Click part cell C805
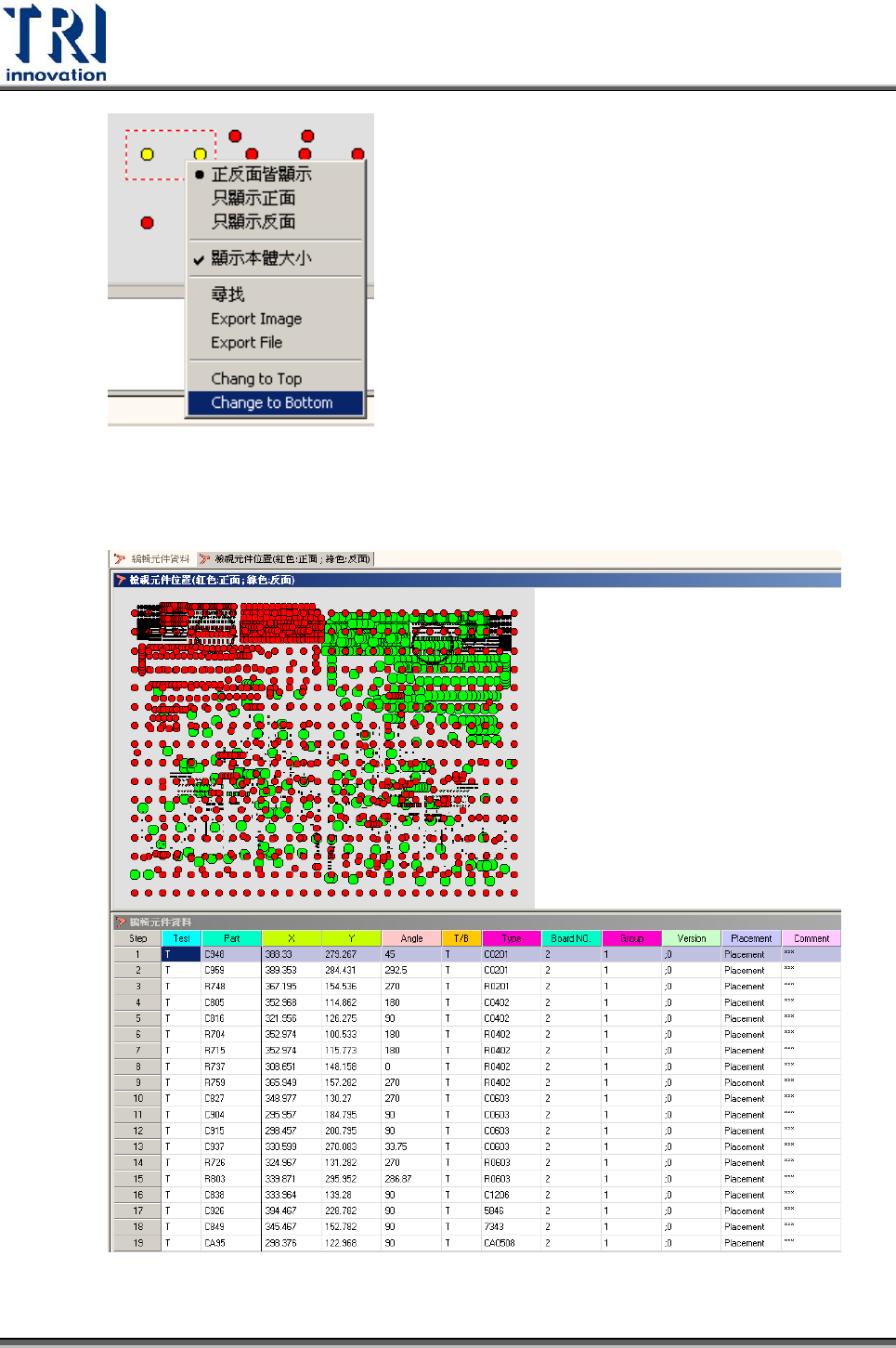 pos(232,1002)
